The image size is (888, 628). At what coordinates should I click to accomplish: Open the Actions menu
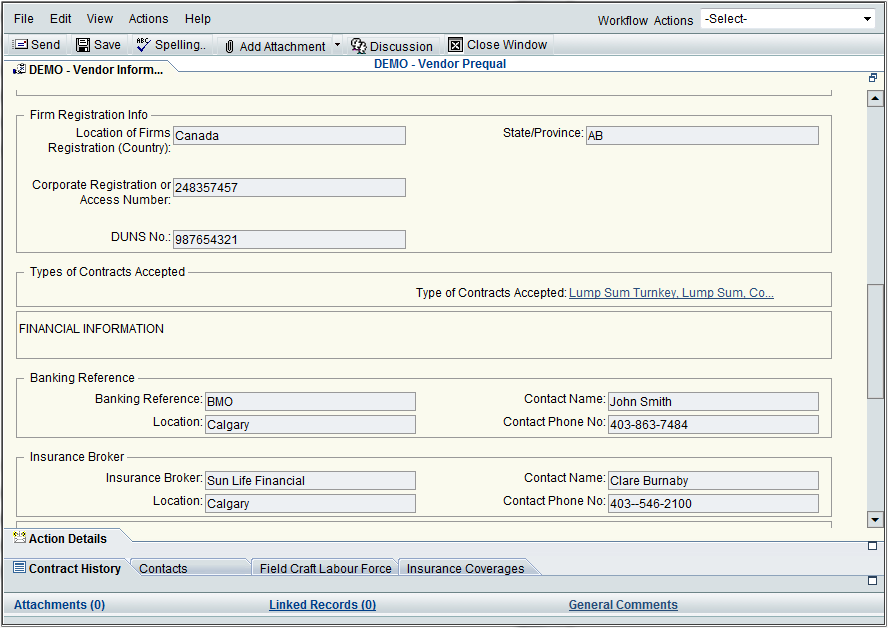pyautogui.click(x=148, y=19)
